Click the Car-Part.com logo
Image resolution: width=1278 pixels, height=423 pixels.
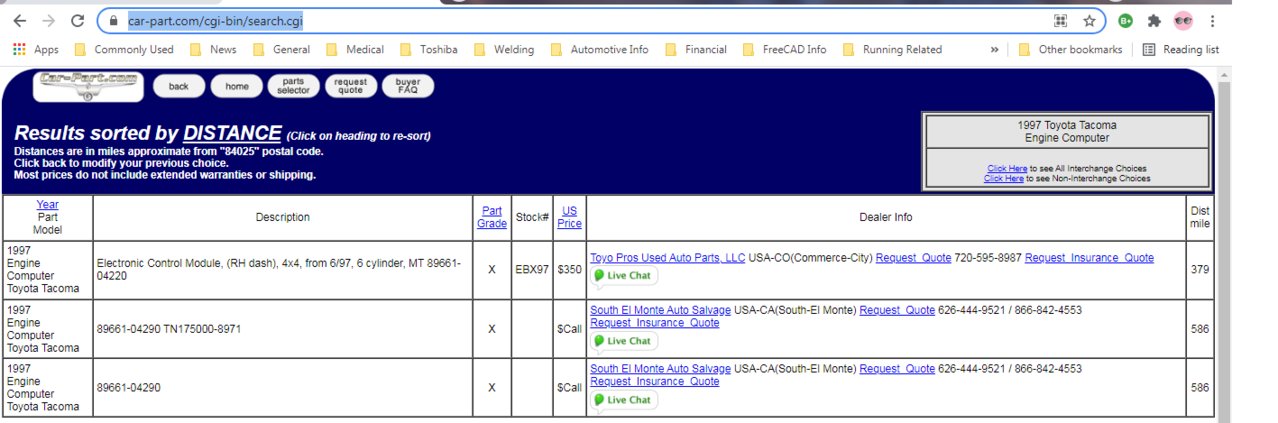point(89,86)
